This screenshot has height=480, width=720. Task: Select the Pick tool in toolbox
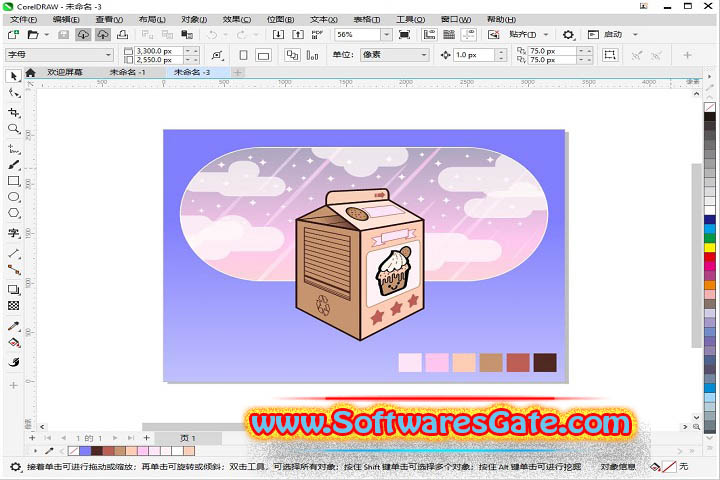tap(14, 76)
